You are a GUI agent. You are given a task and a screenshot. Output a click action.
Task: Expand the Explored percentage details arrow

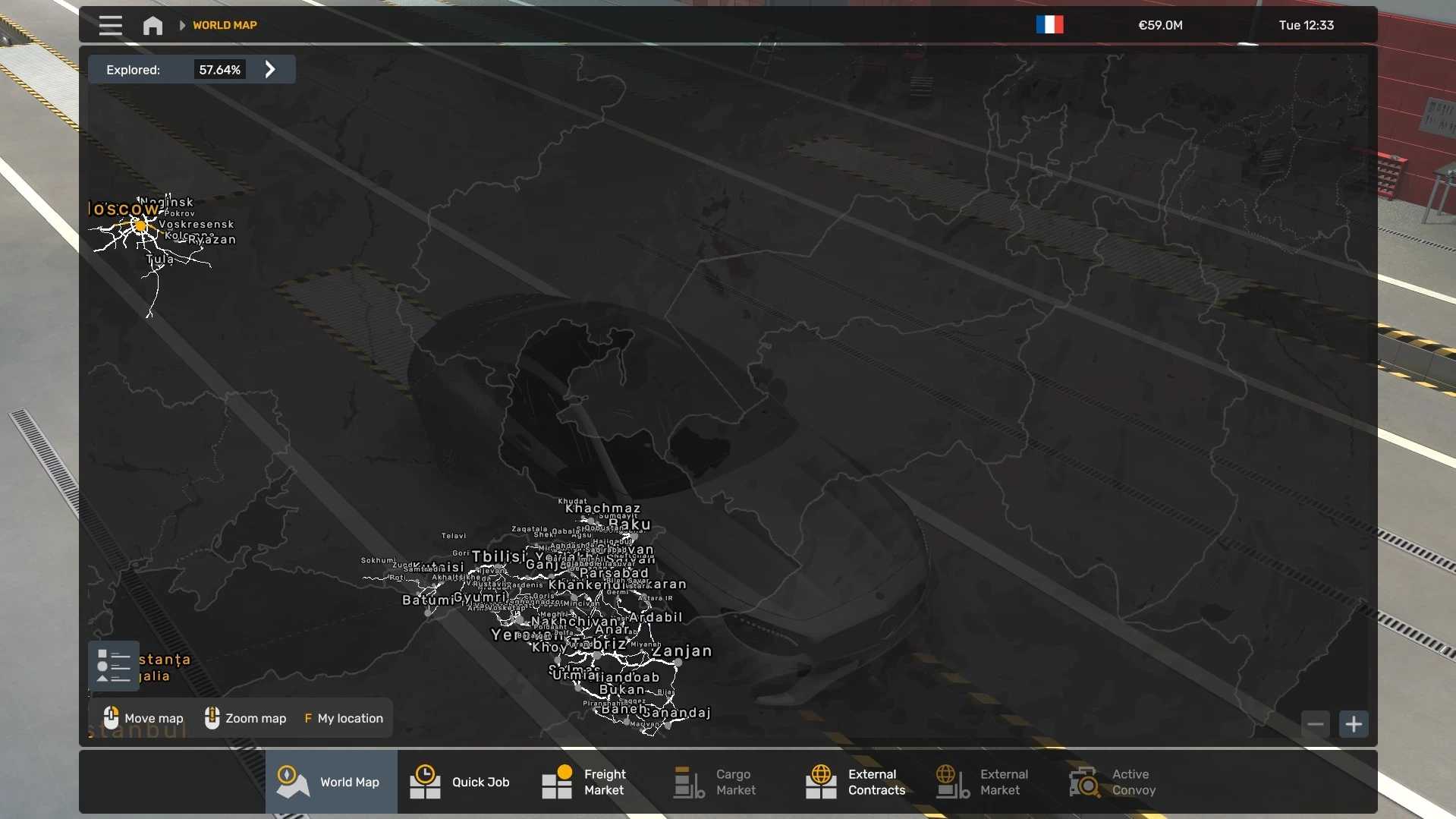[x=270, y=70]
